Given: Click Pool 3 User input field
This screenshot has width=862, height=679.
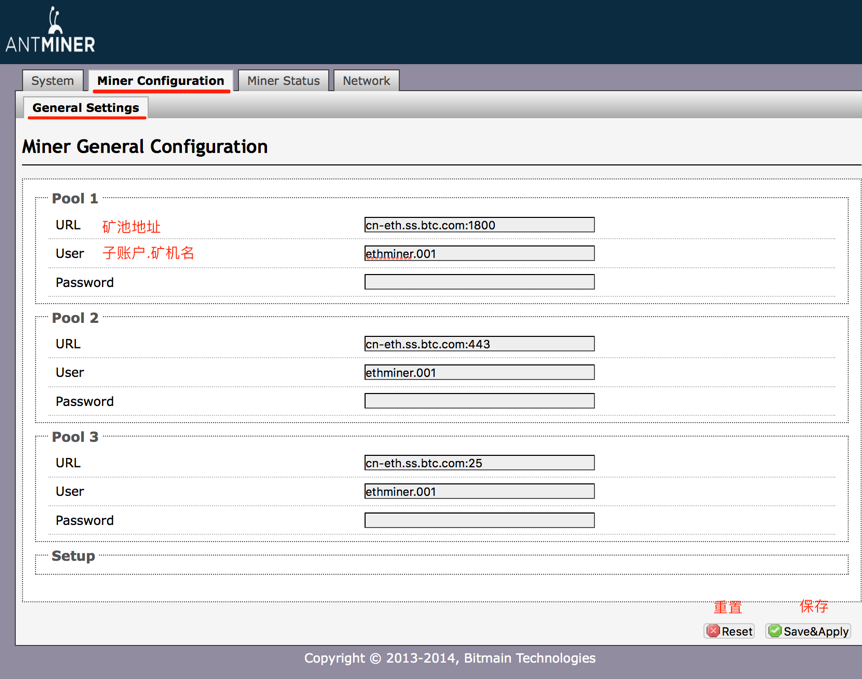Looking at the screenshot, I should (x=479, y=492).
